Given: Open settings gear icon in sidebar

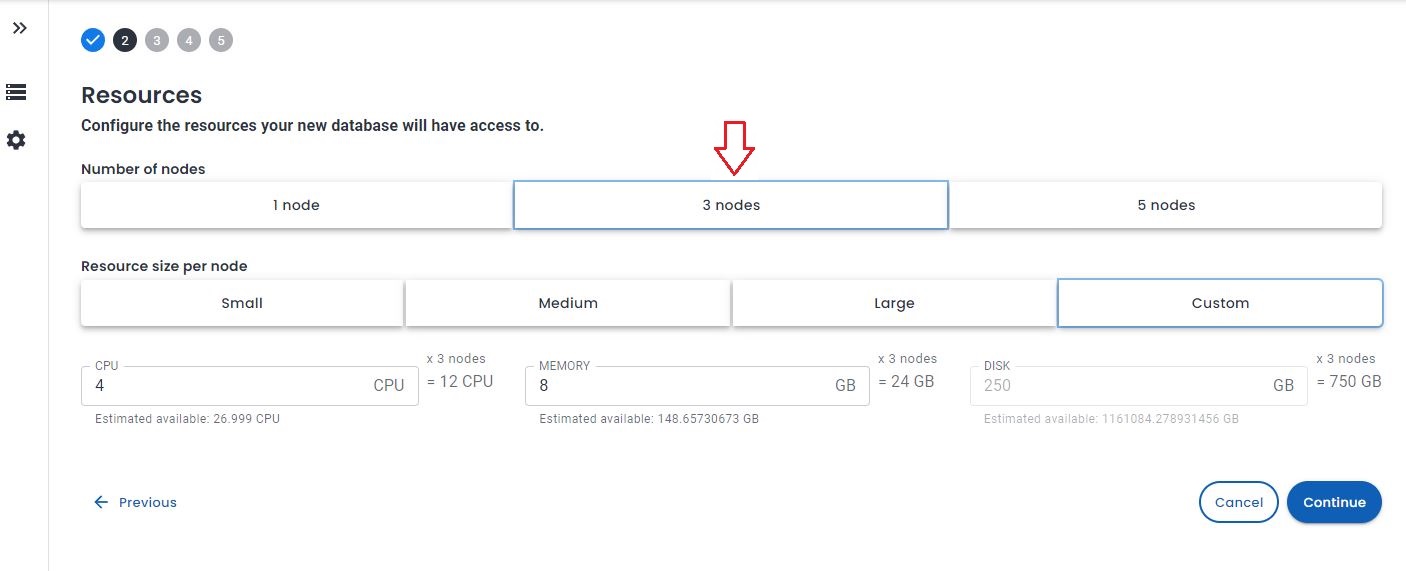Looking at the screenshot, I should [x=16, y=140].
